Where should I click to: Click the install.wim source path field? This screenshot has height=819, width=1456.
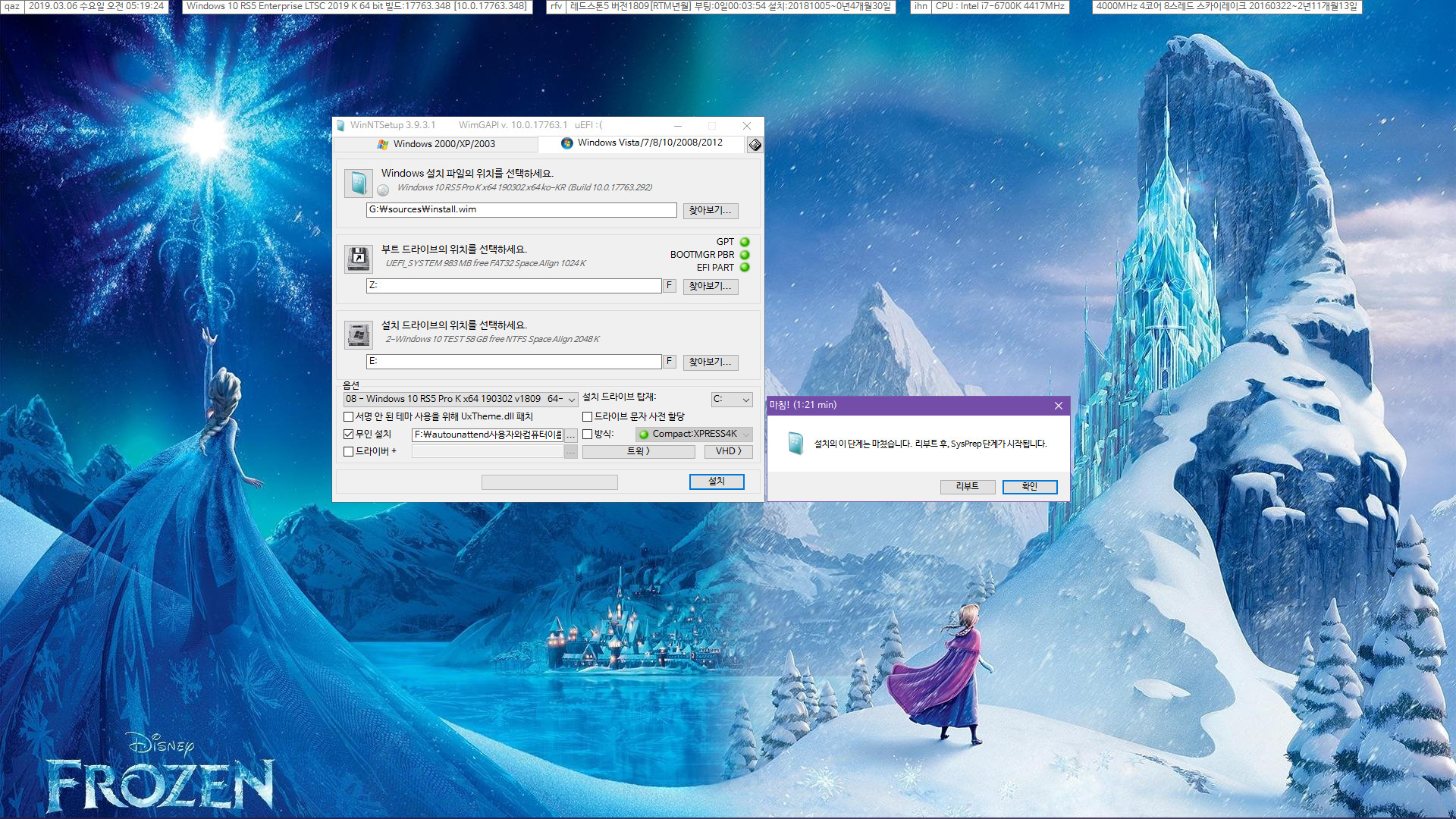click(522, 210)
